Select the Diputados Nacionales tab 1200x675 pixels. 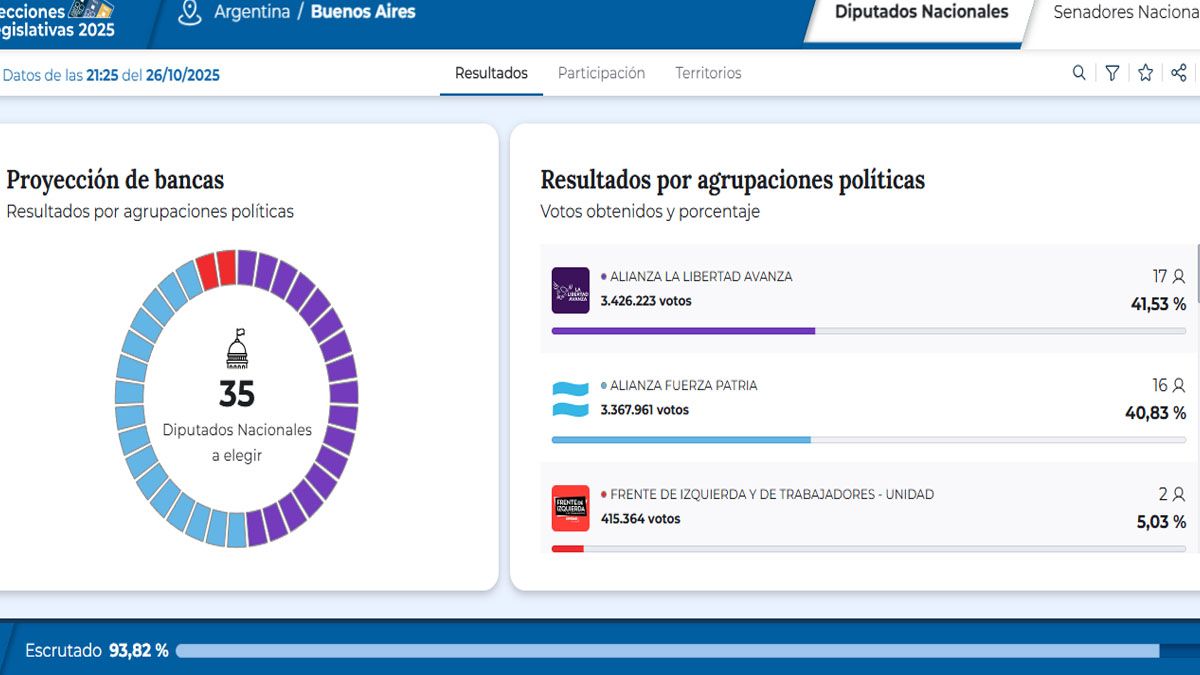coord(921,13)
